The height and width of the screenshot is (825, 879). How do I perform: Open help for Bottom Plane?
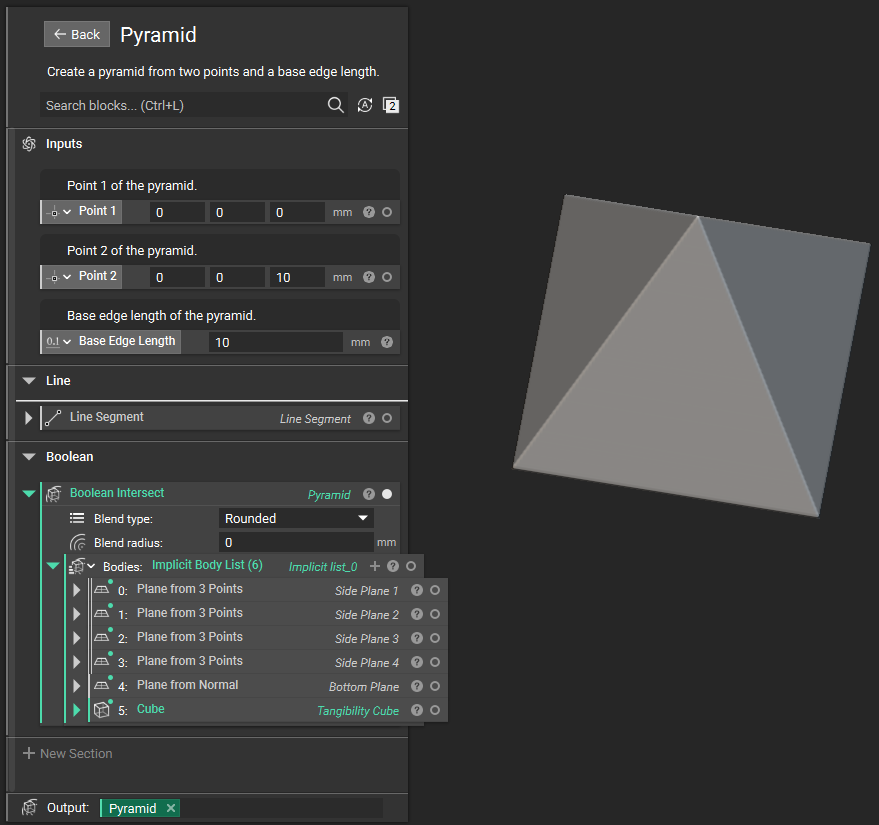tap(417, 686)
